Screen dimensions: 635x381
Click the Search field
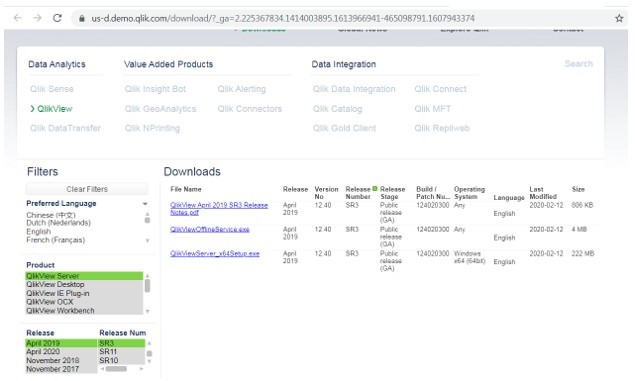click(578, 64)
